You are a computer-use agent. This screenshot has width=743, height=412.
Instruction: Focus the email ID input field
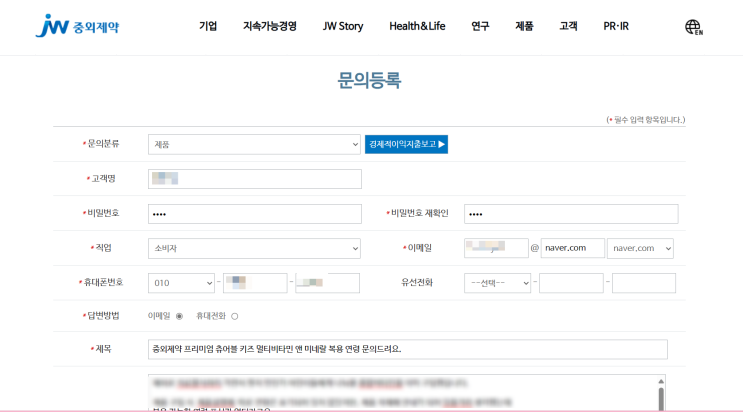click(x=496, y=248)
